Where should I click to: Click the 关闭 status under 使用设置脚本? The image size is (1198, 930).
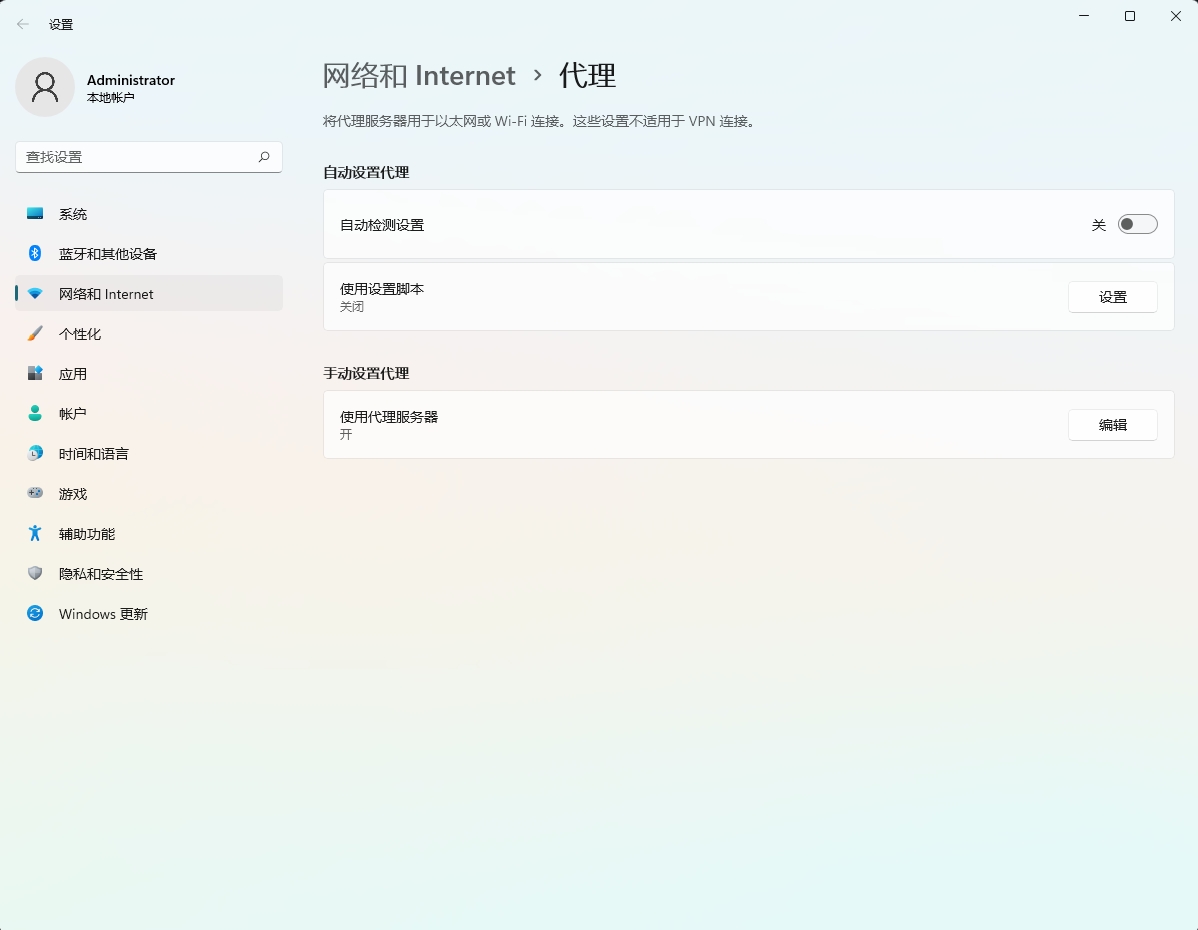point(352,306)
